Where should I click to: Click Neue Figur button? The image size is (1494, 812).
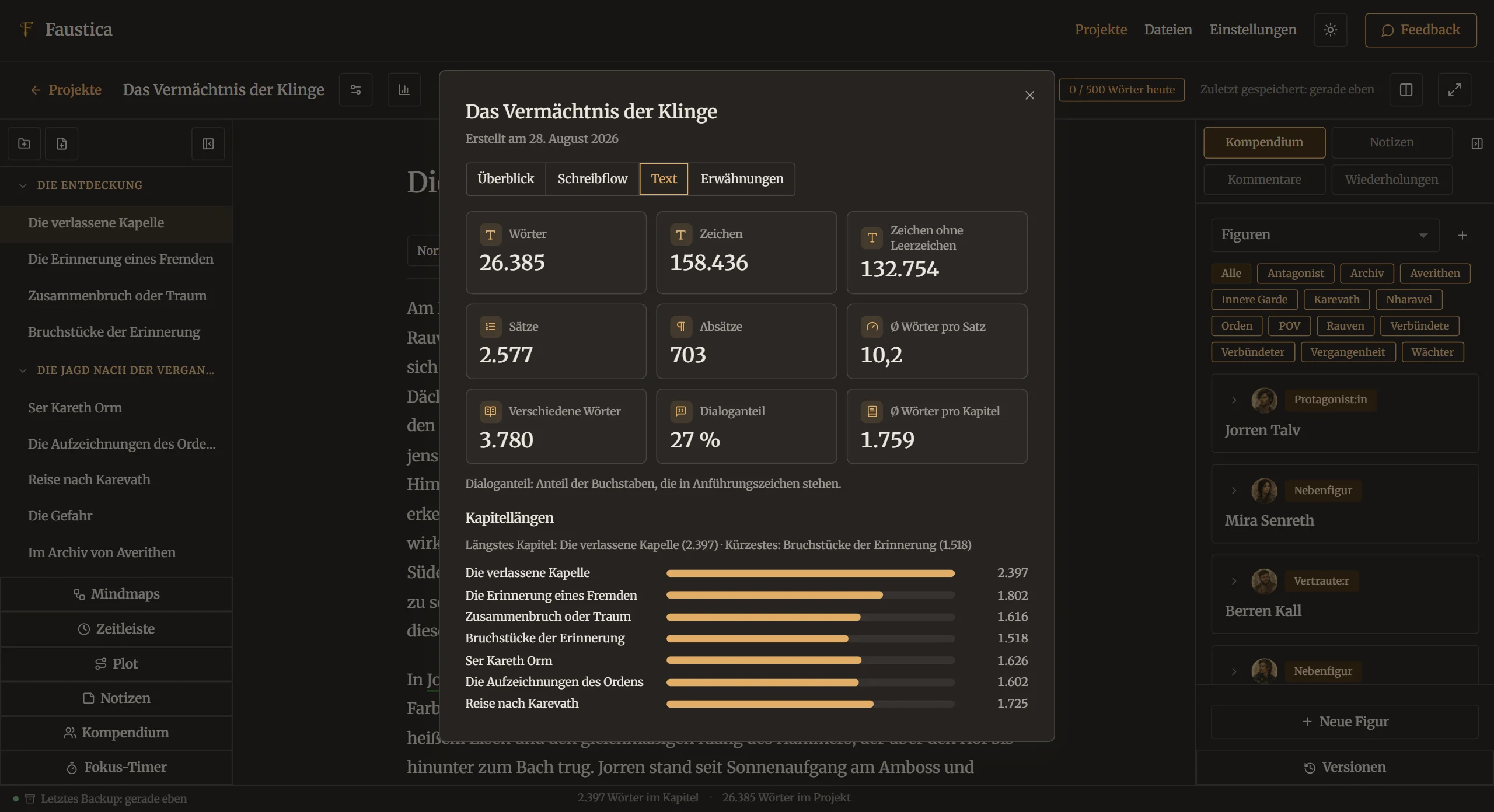1345,722
